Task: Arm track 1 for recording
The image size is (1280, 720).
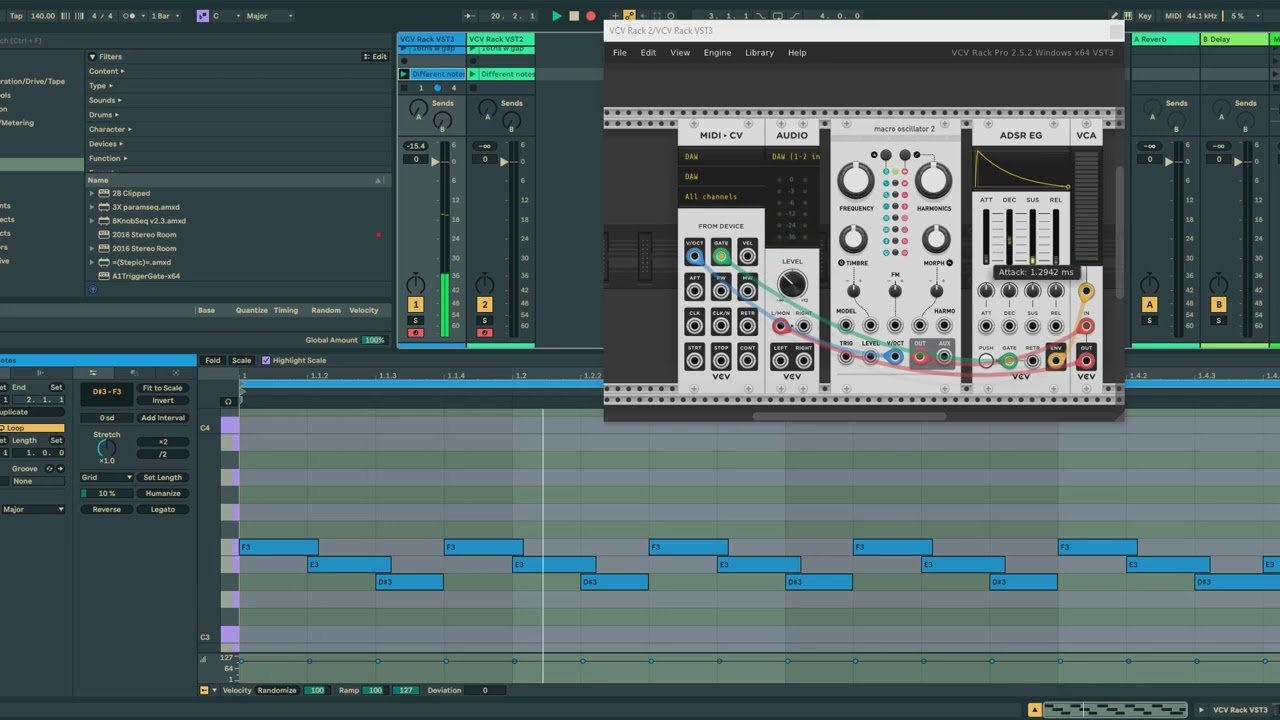Action: click(416, 333)
